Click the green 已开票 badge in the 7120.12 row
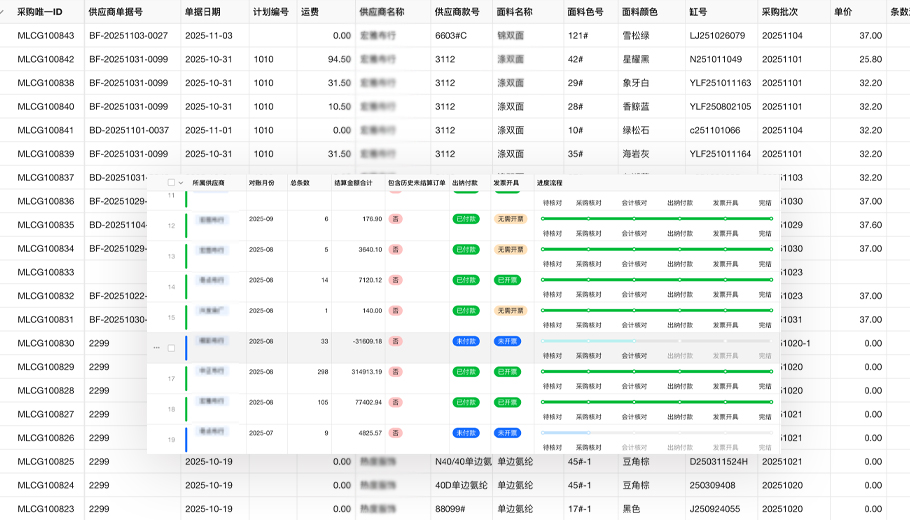Viewport: 910px width, 520px height. click(x=507, y=280)
